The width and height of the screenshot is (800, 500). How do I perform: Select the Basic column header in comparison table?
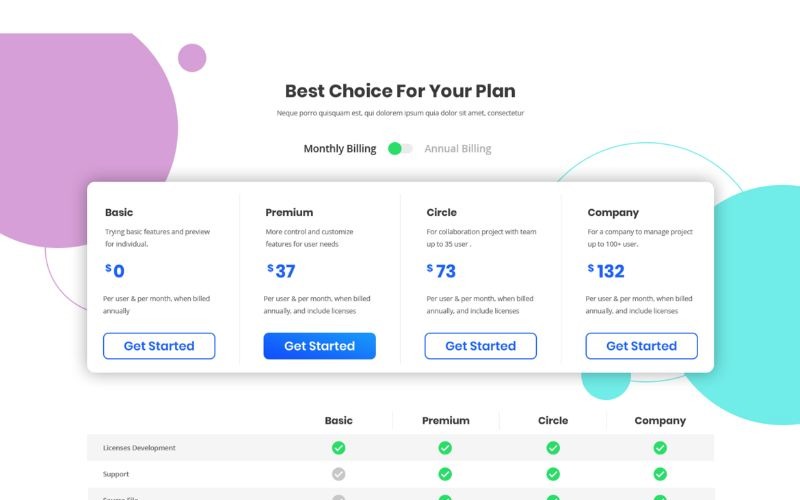coord(339,421)
